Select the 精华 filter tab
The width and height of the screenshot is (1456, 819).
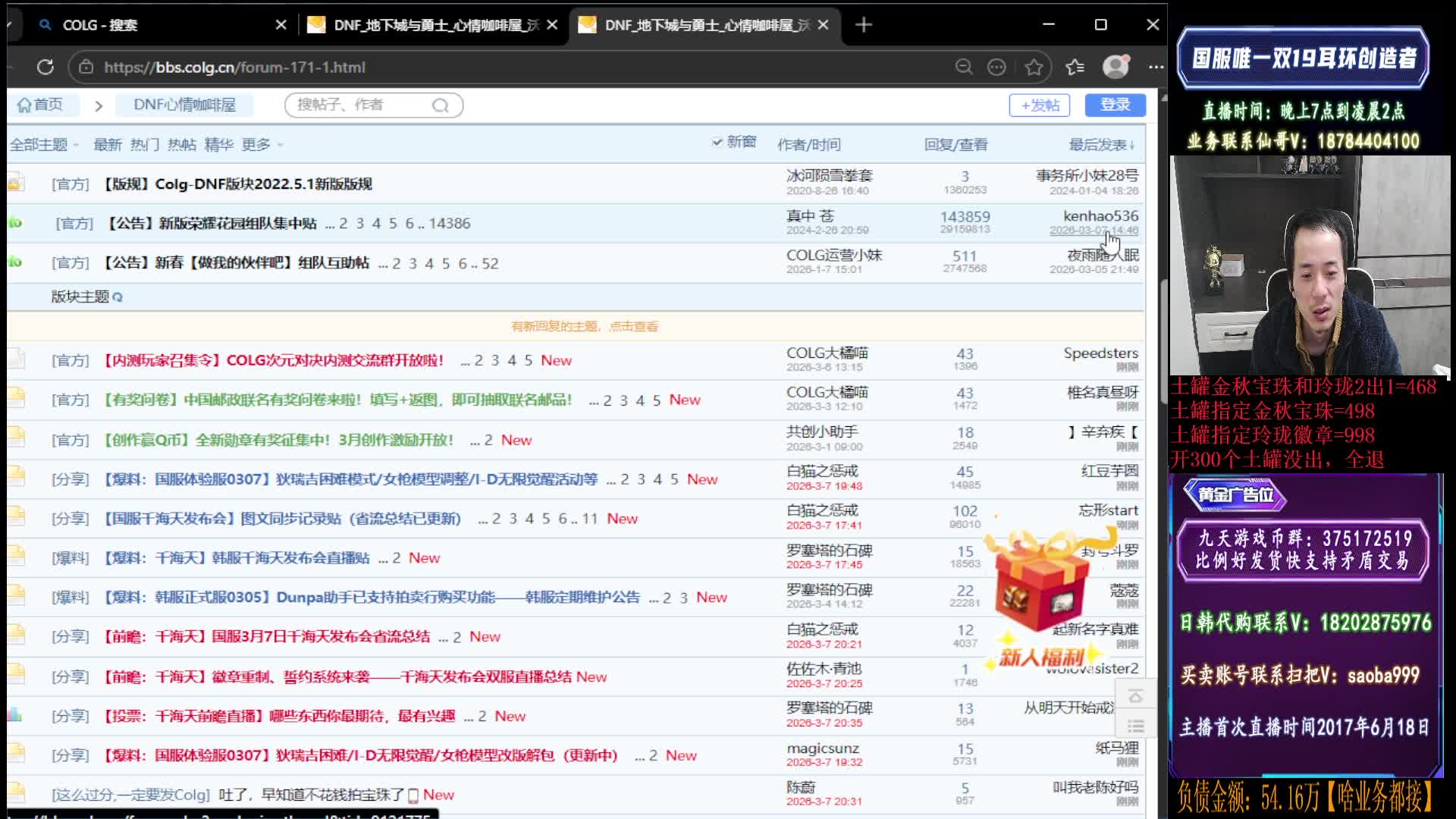218,145
